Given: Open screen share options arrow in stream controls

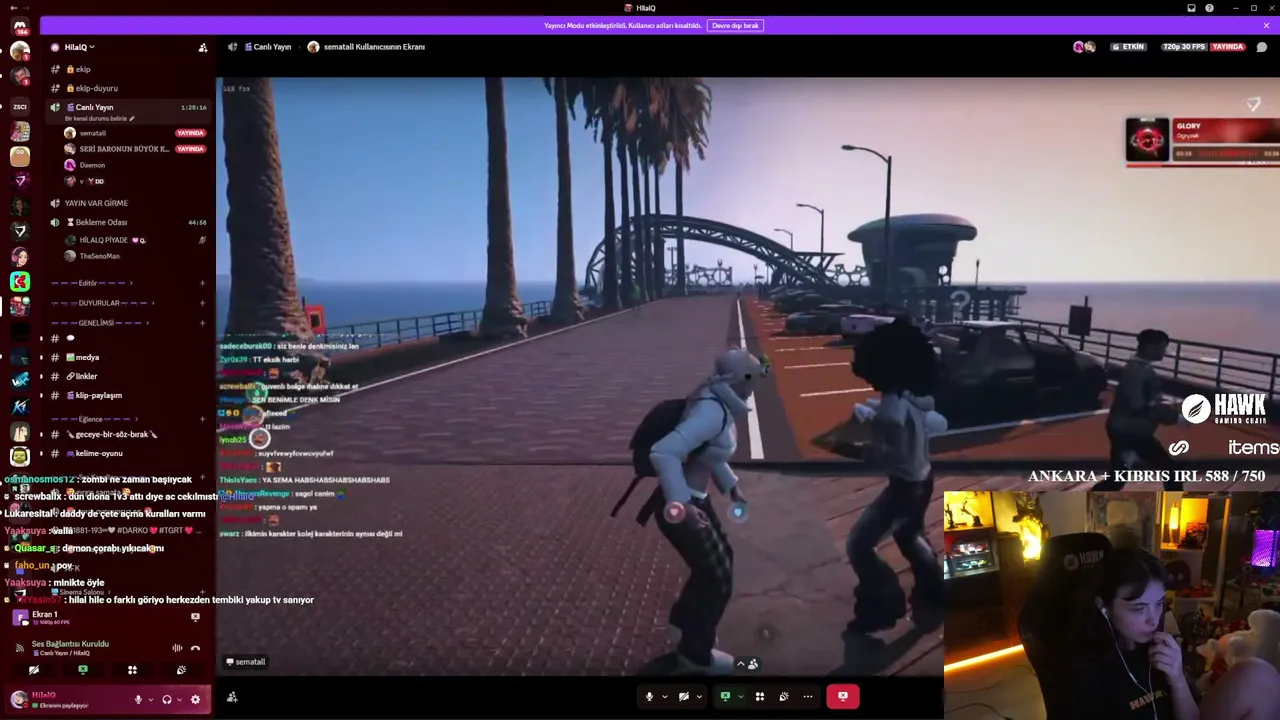Looking at the screenshot, I should (740, 696).
